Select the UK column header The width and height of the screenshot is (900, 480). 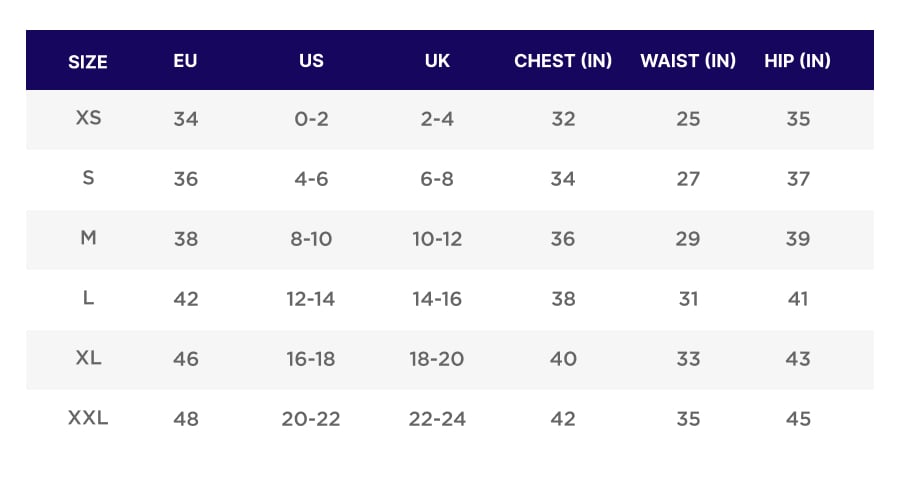pyautogui.click(x=437, y=60)
